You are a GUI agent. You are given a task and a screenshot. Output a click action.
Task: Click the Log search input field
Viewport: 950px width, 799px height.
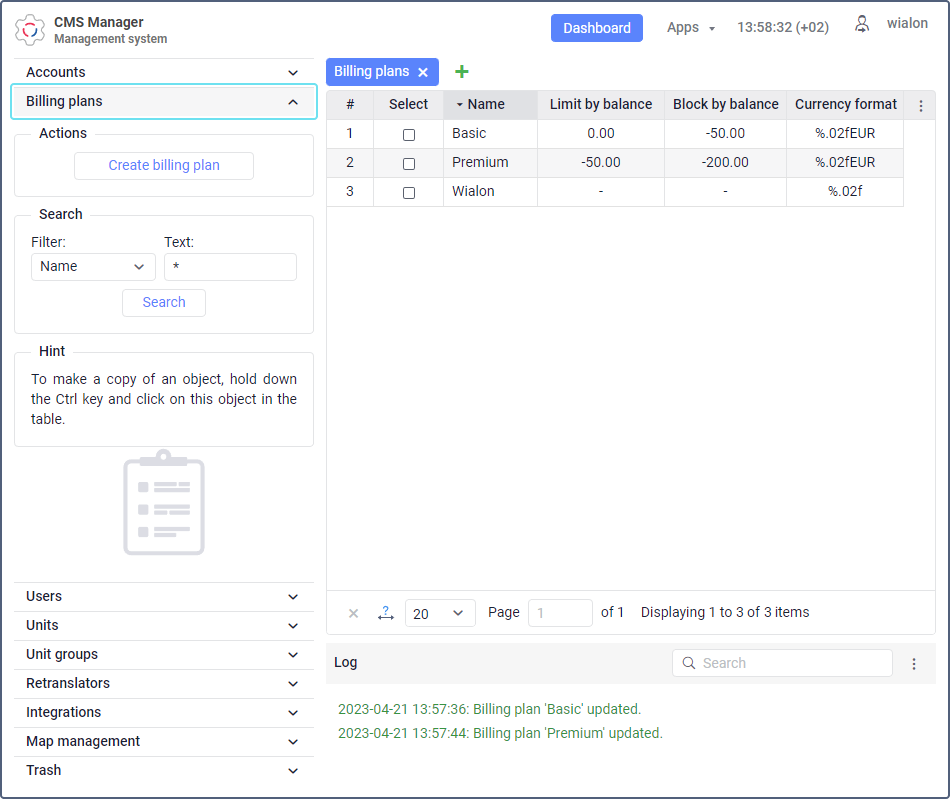tap(782, 663)
